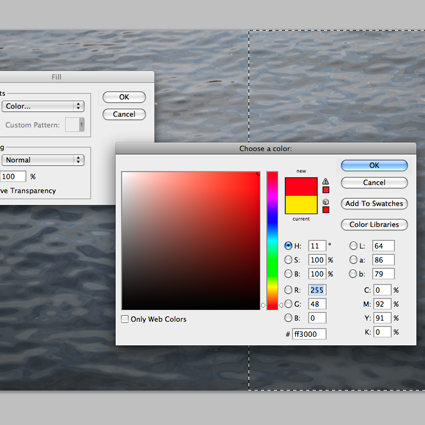Click the red new color swatch
This screenshot has width=425, height=425.
tap(301, 187)
